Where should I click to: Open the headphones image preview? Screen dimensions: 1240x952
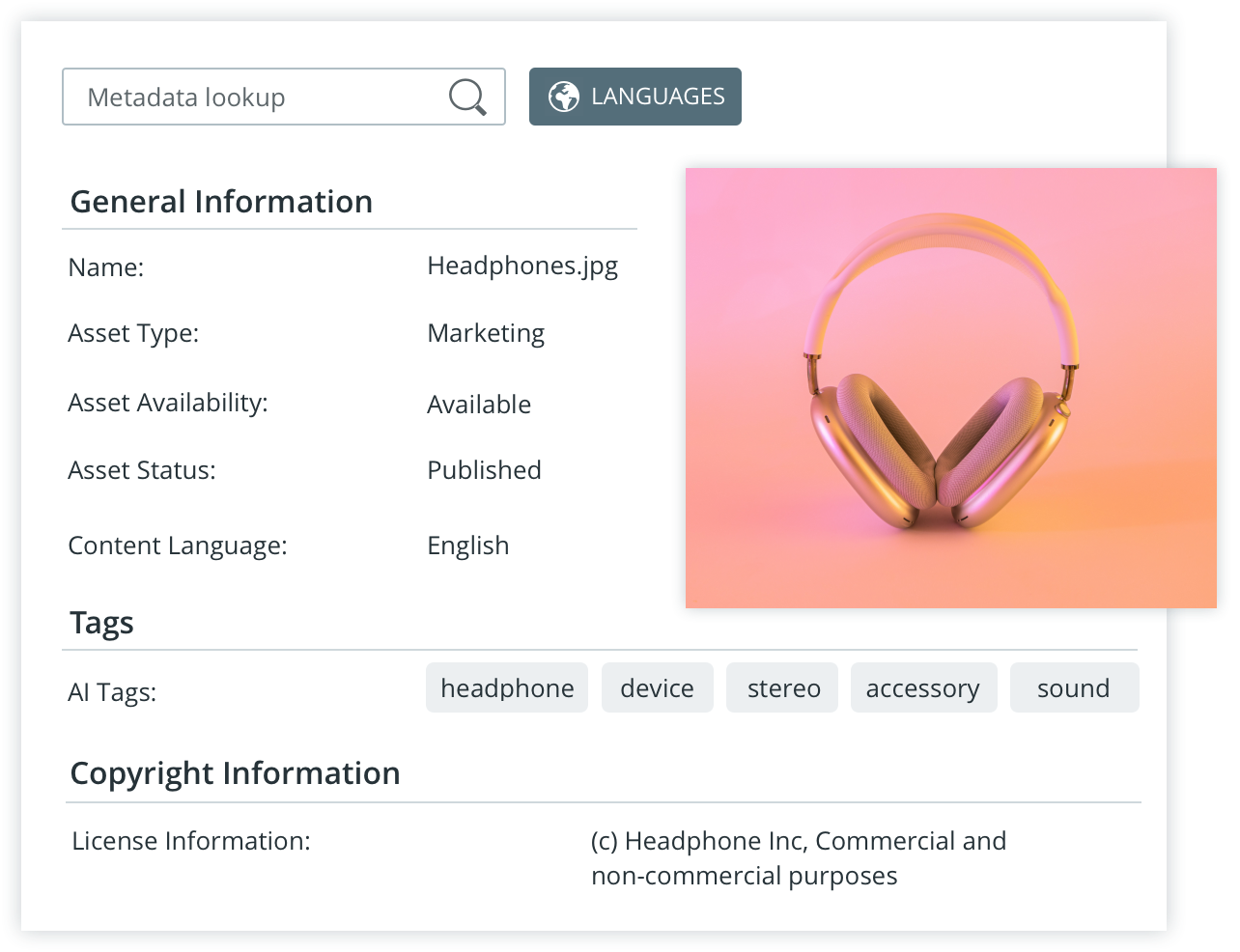[x=950, y=388]
